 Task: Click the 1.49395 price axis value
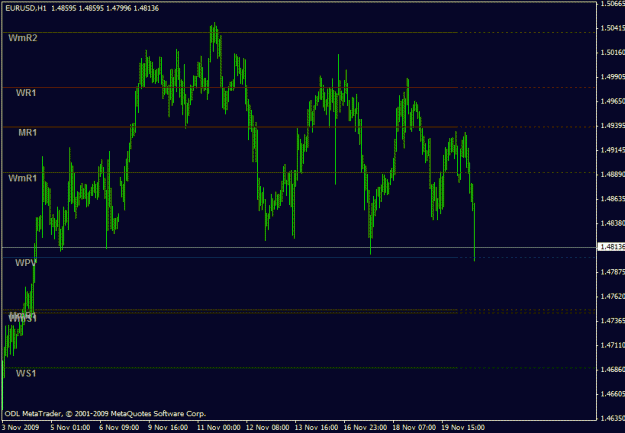click(613, 126)
